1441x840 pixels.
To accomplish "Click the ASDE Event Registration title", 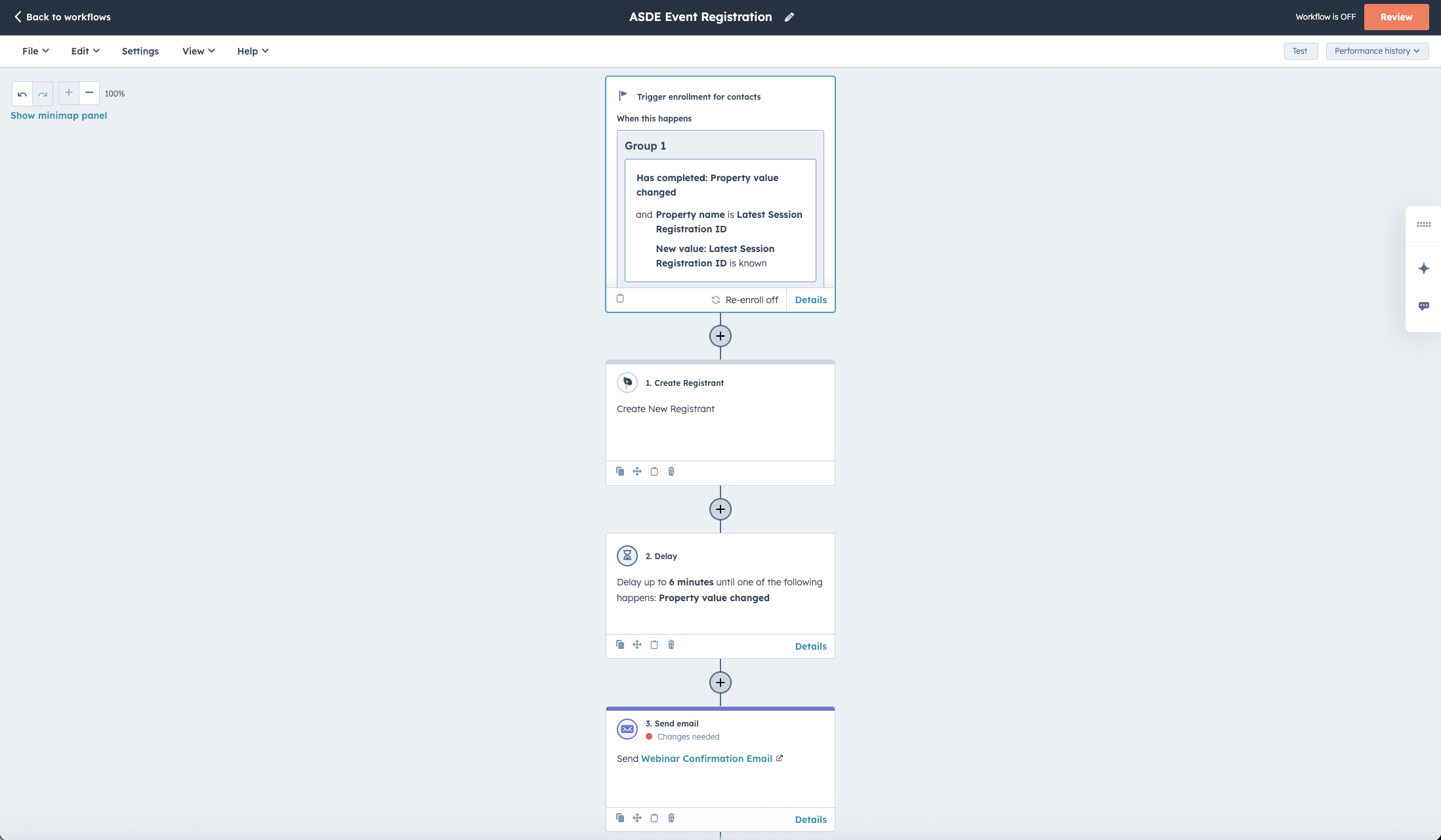I will pyautogui.click(x=700, y=17).
